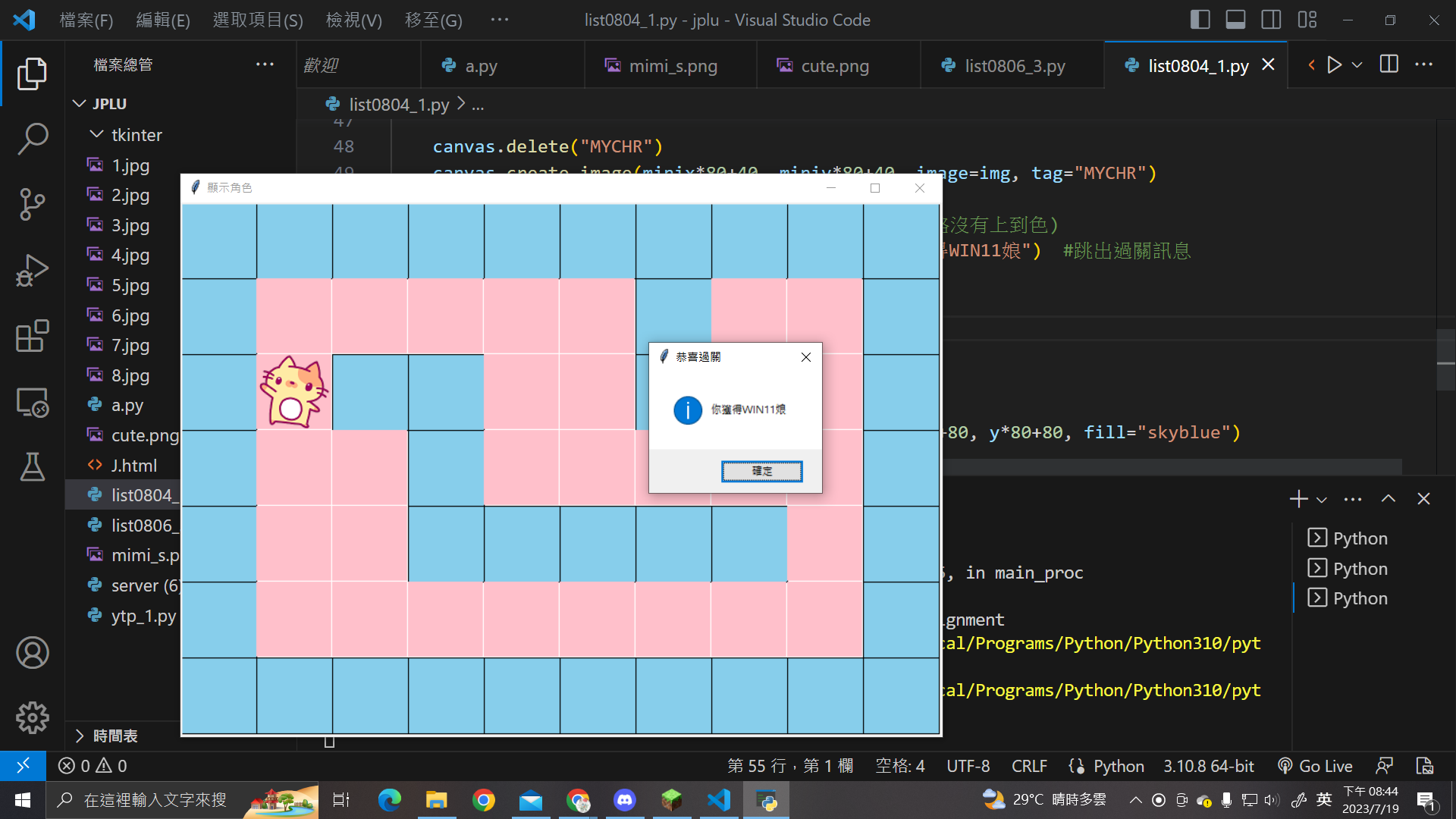Viewport: 1456px width, 819px height.
Task: Open the Extensions view
Action: tap(32, 335)
